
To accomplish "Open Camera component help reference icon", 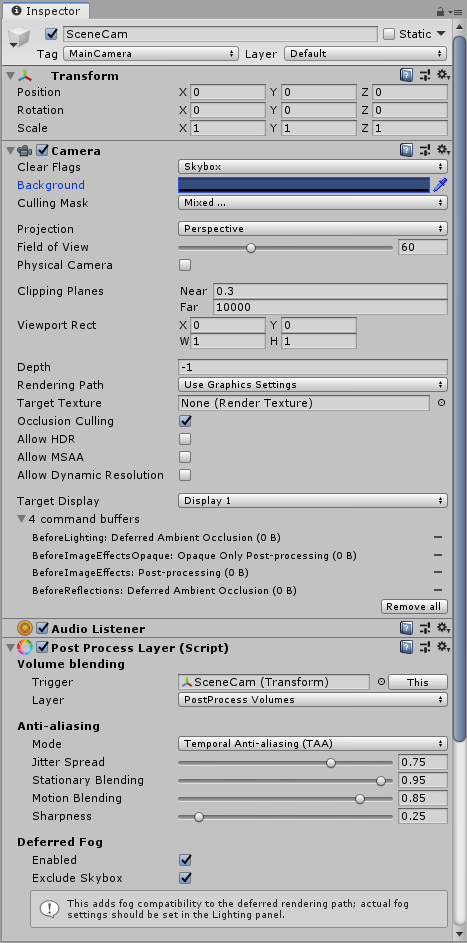I will pos(406,150).
